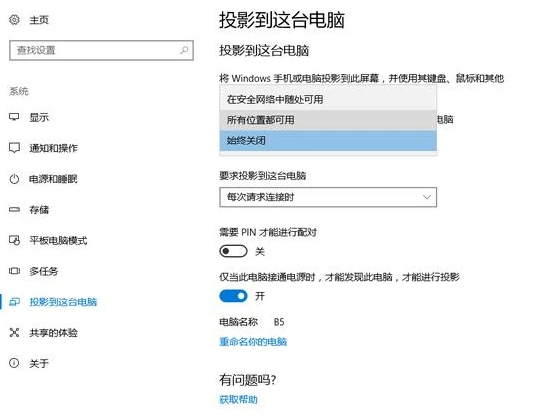Click the search magnifier icon
This screenshot has height=420, width=541.
[184, 50]
